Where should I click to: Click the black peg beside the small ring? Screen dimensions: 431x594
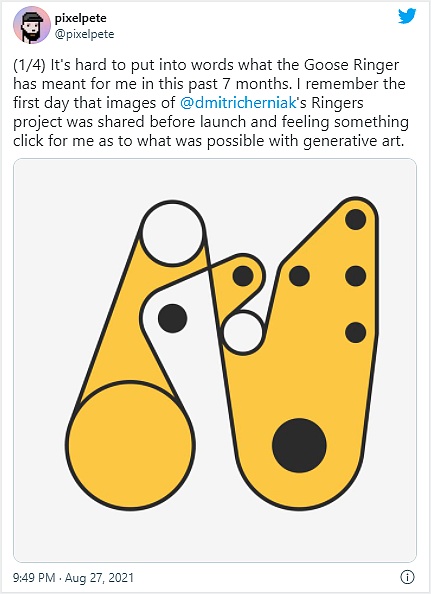click(243, 276)
